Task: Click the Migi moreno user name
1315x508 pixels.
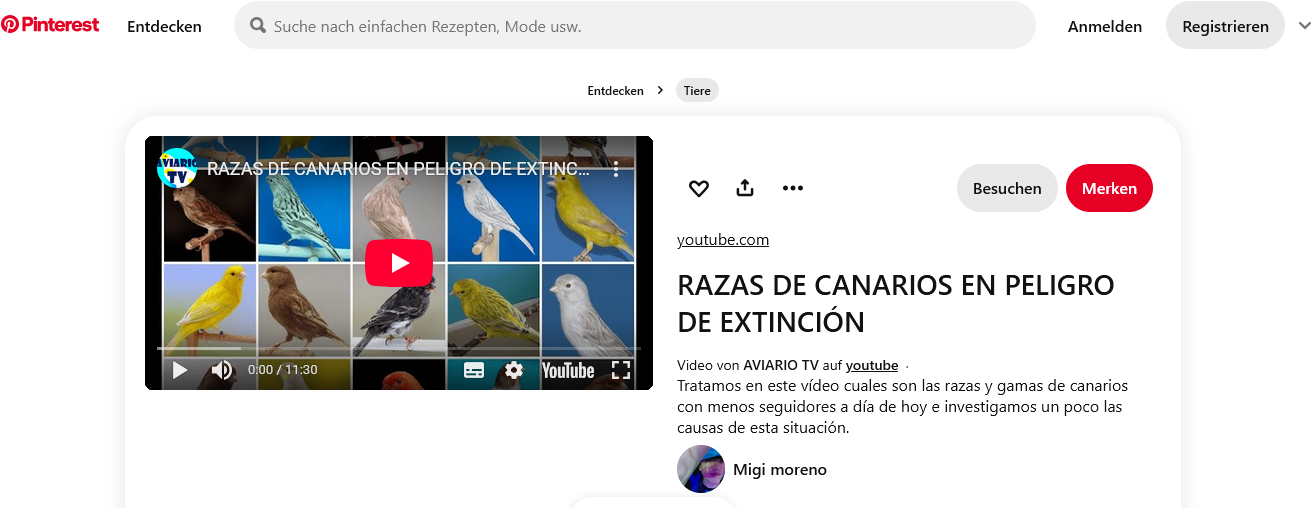Action: (x=780, y=470)
